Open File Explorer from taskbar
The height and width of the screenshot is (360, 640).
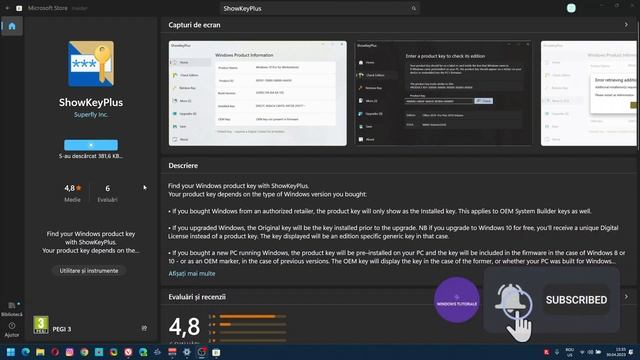click(x=40, y=352)
